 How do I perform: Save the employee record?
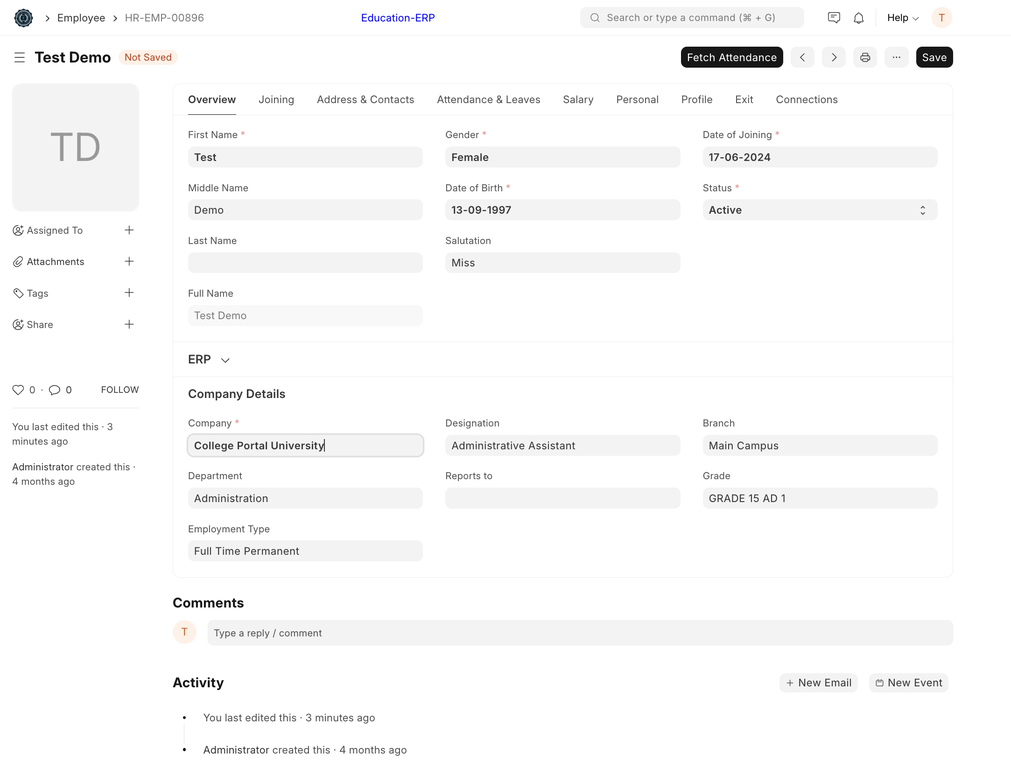click(x=933, y=58)
